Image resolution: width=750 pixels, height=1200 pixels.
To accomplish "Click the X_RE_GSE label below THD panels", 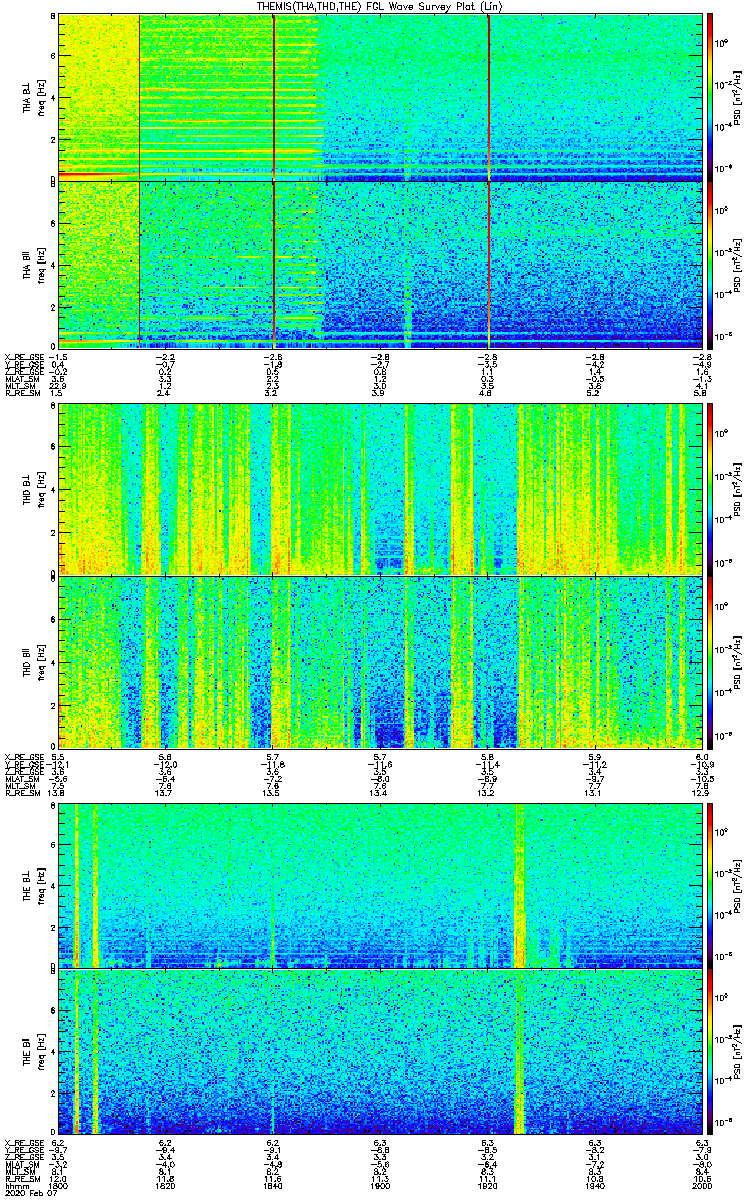I will pos(20,756).
